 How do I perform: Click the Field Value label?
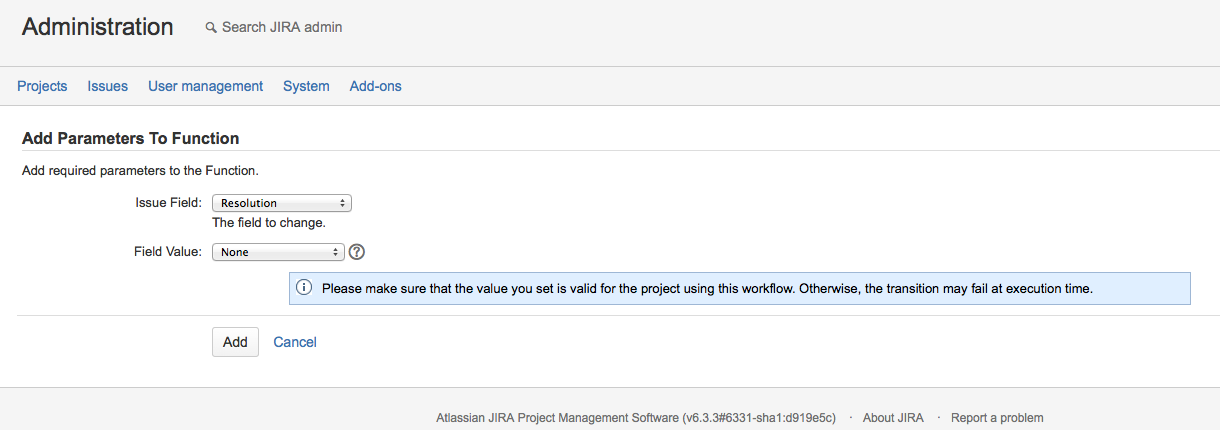click(x=168, y=252)
